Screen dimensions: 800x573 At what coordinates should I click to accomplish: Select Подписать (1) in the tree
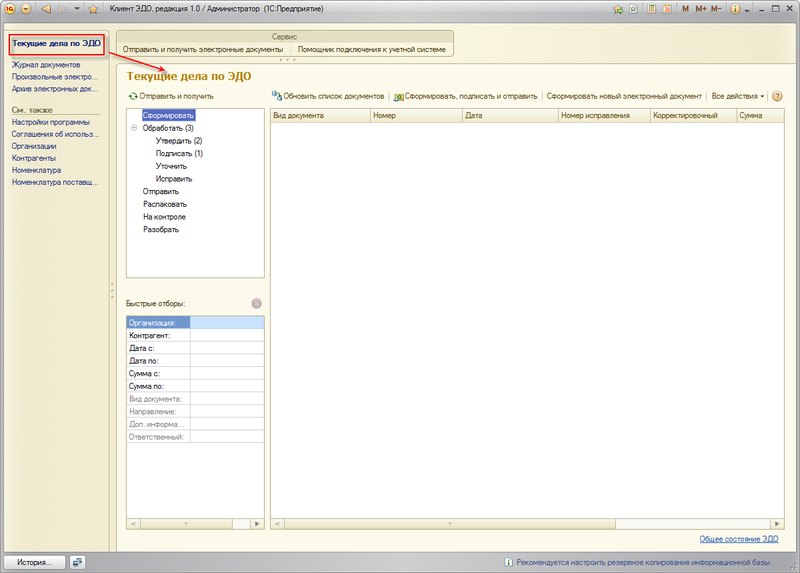pos(179,154)
